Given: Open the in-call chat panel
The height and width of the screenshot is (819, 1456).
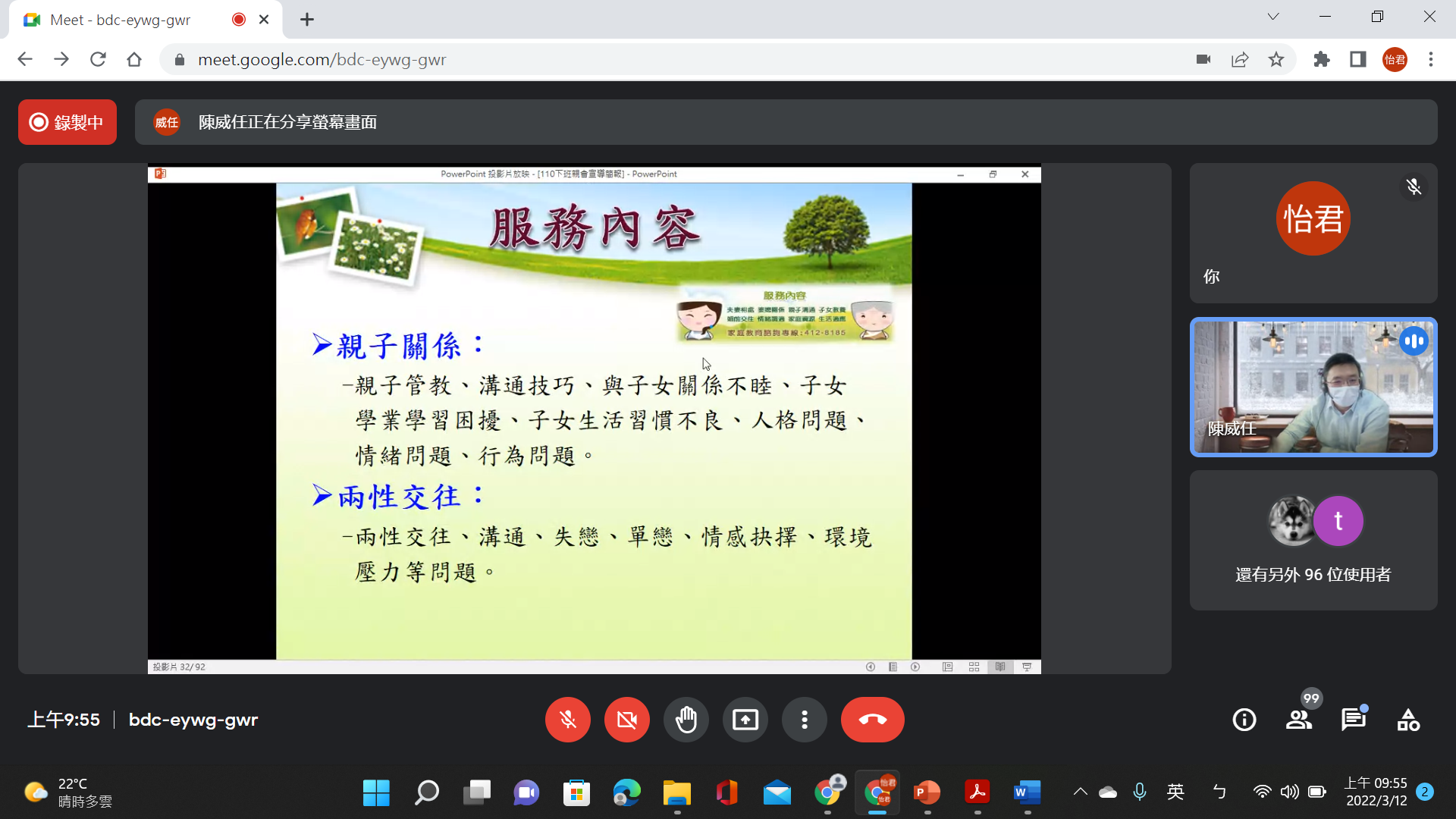Looking at the screenshot, I should click(1353, 720).
